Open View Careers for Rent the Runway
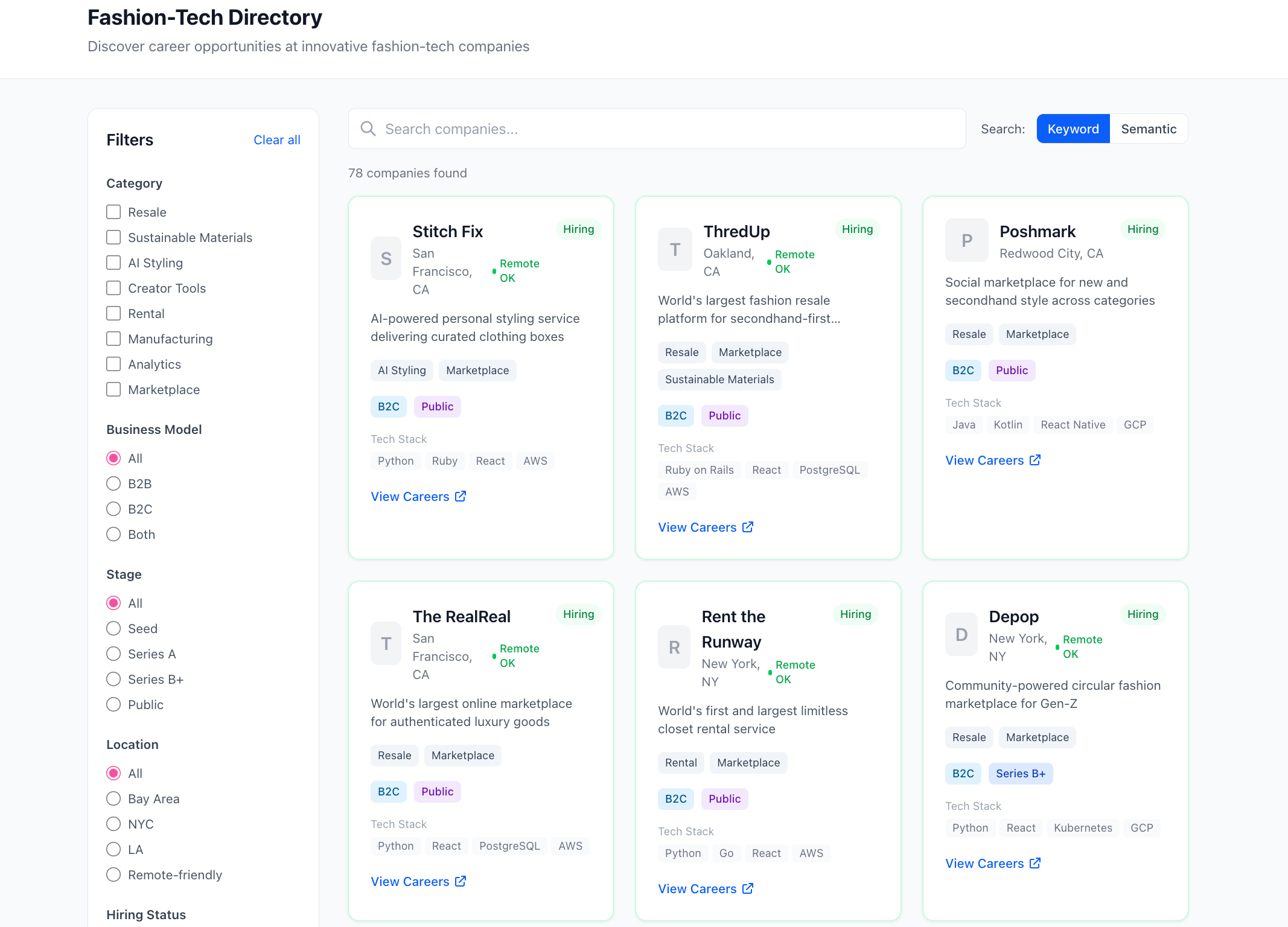 tap(706, 888)
